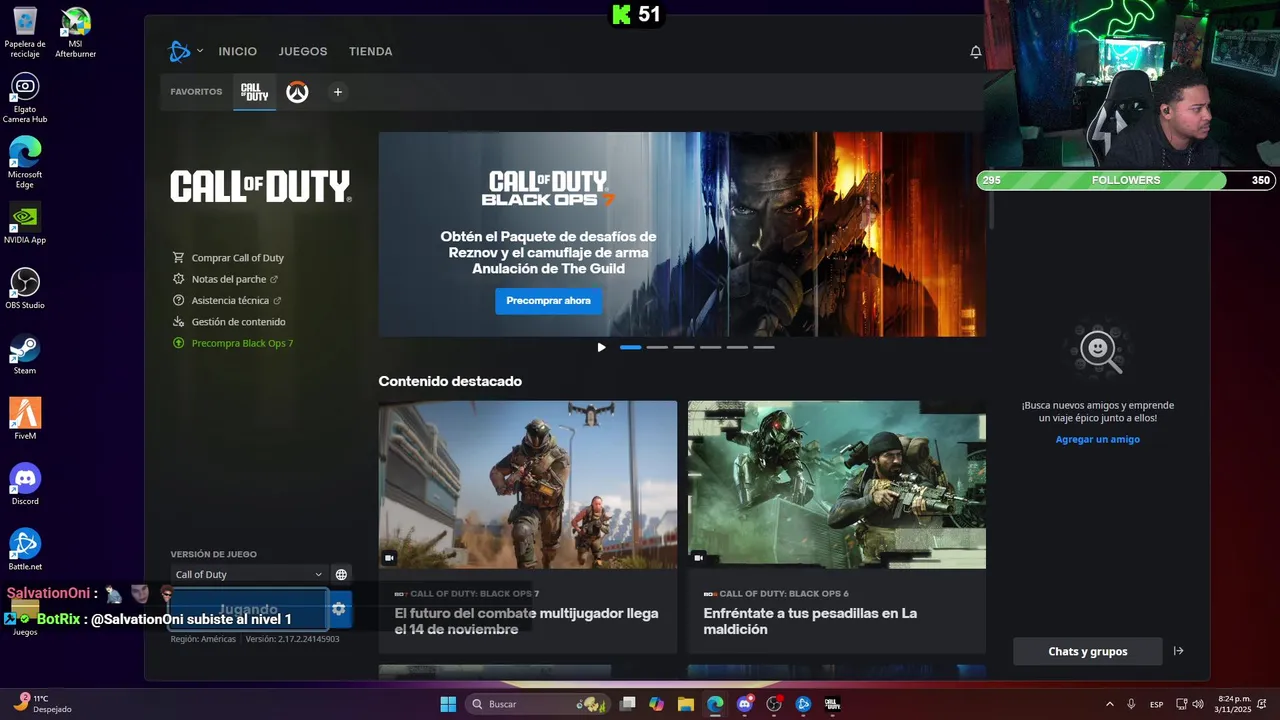Open Elgato Camera Hub desktop icon
This screenshot has height=720, width=1280.
tap(25, 98)
